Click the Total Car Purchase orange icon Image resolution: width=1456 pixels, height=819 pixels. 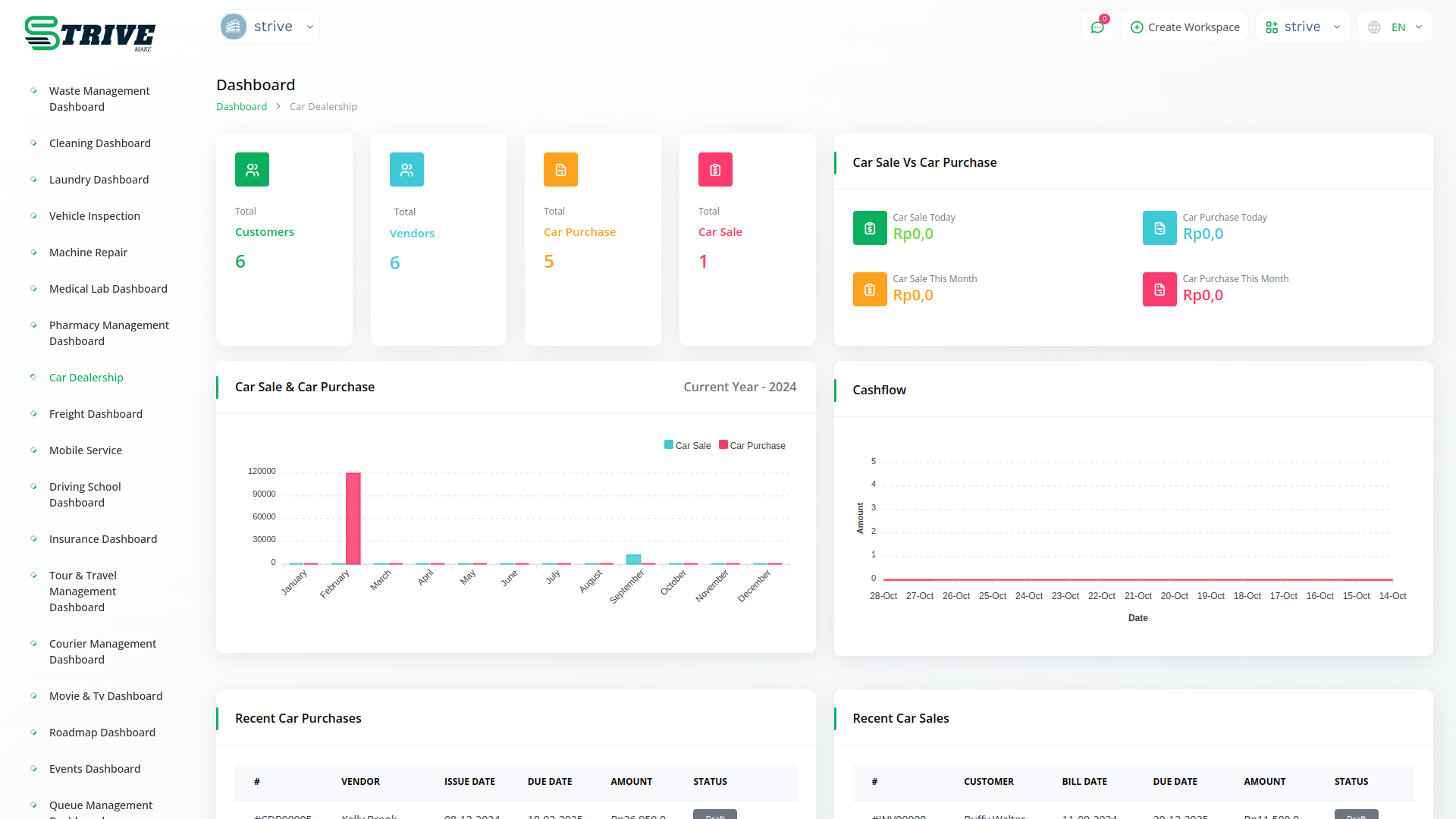[x=560, y=170]
